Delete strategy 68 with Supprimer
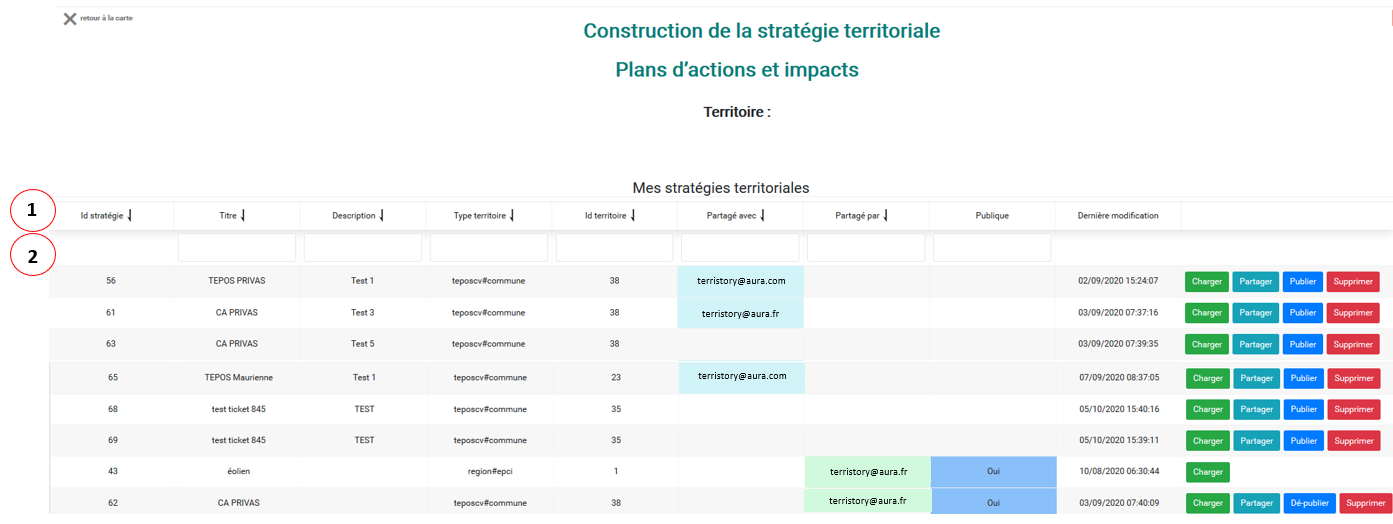The height and width of the screenshot is (524, 1393). (1354, 409)
